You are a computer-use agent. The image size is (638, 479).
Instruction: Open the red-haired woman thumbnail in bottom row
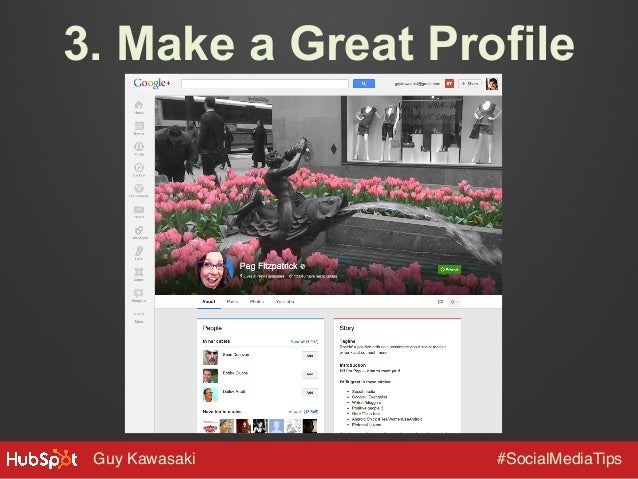243,426
